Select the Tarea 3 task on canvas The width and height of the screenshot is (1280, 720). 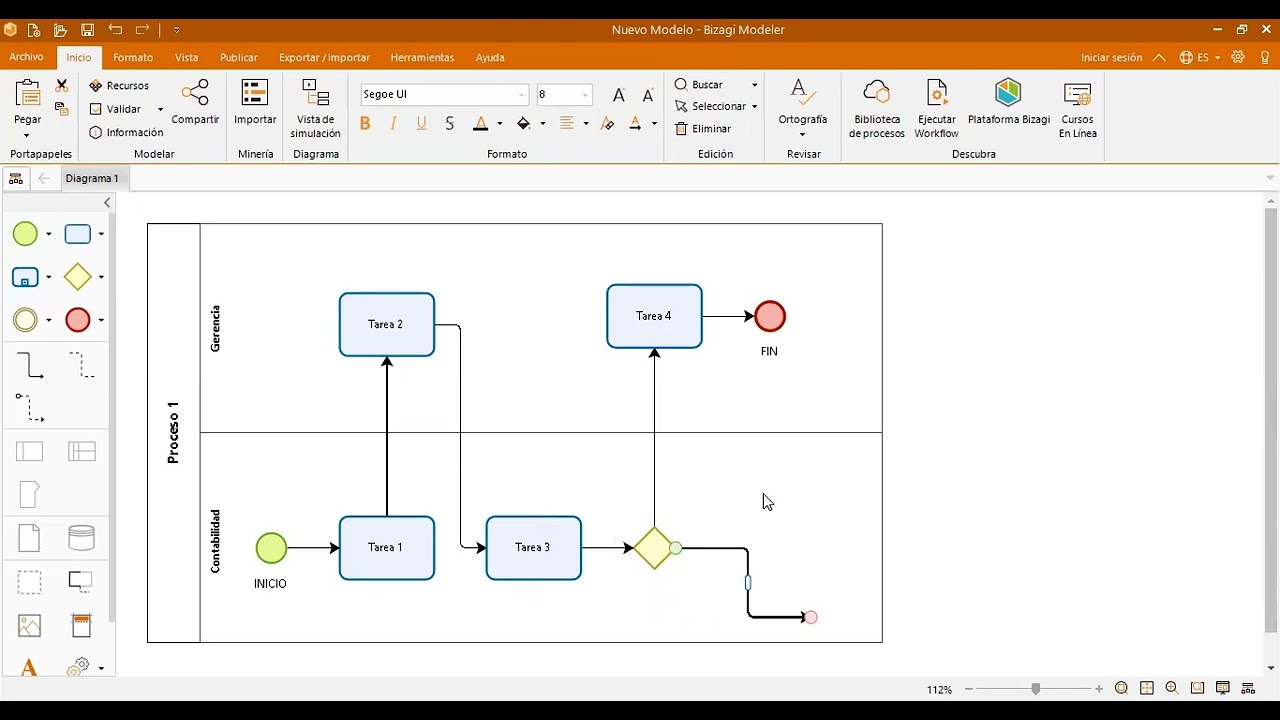click(x=533, y=548)
